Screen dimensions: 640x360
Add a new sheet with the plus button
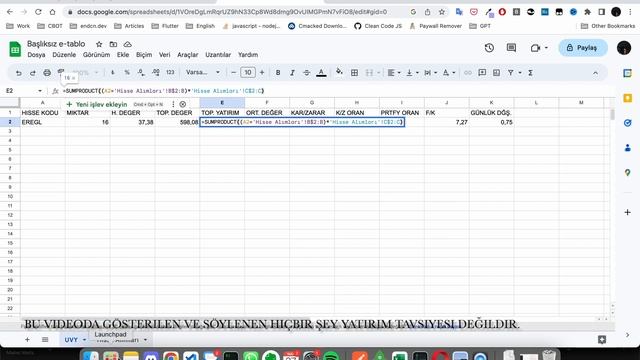(x=27, y=340)
